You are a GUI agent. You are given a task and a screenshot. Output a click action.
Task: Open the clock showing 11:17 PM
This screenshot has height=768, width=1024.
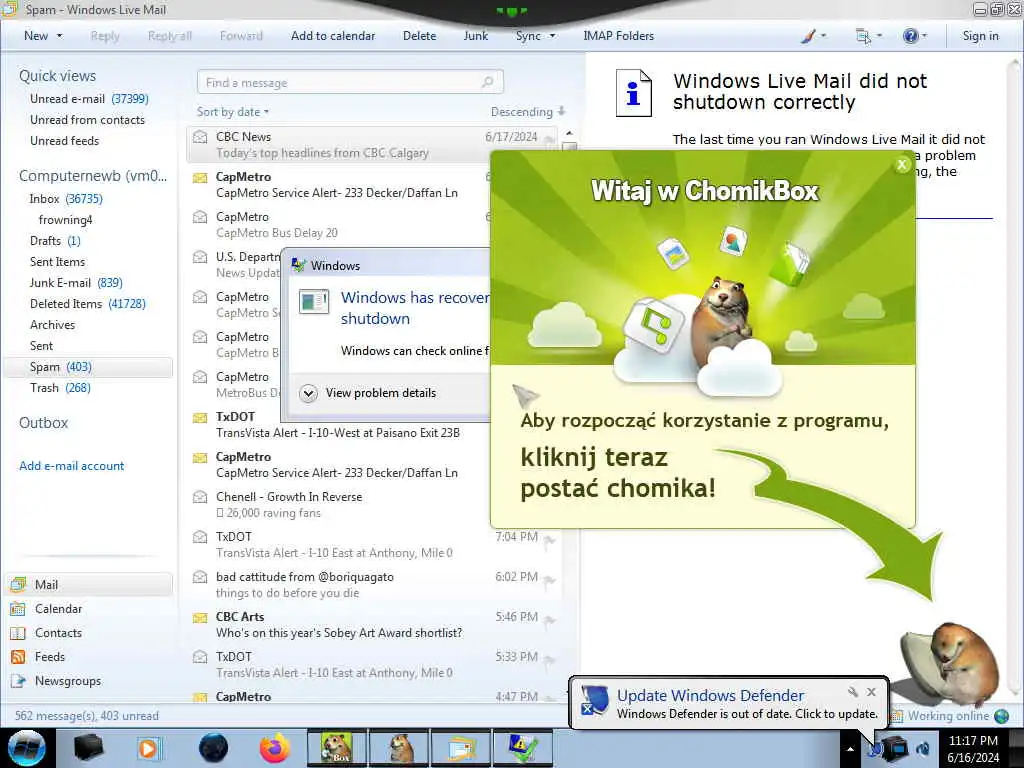click(x=973, y=749)
